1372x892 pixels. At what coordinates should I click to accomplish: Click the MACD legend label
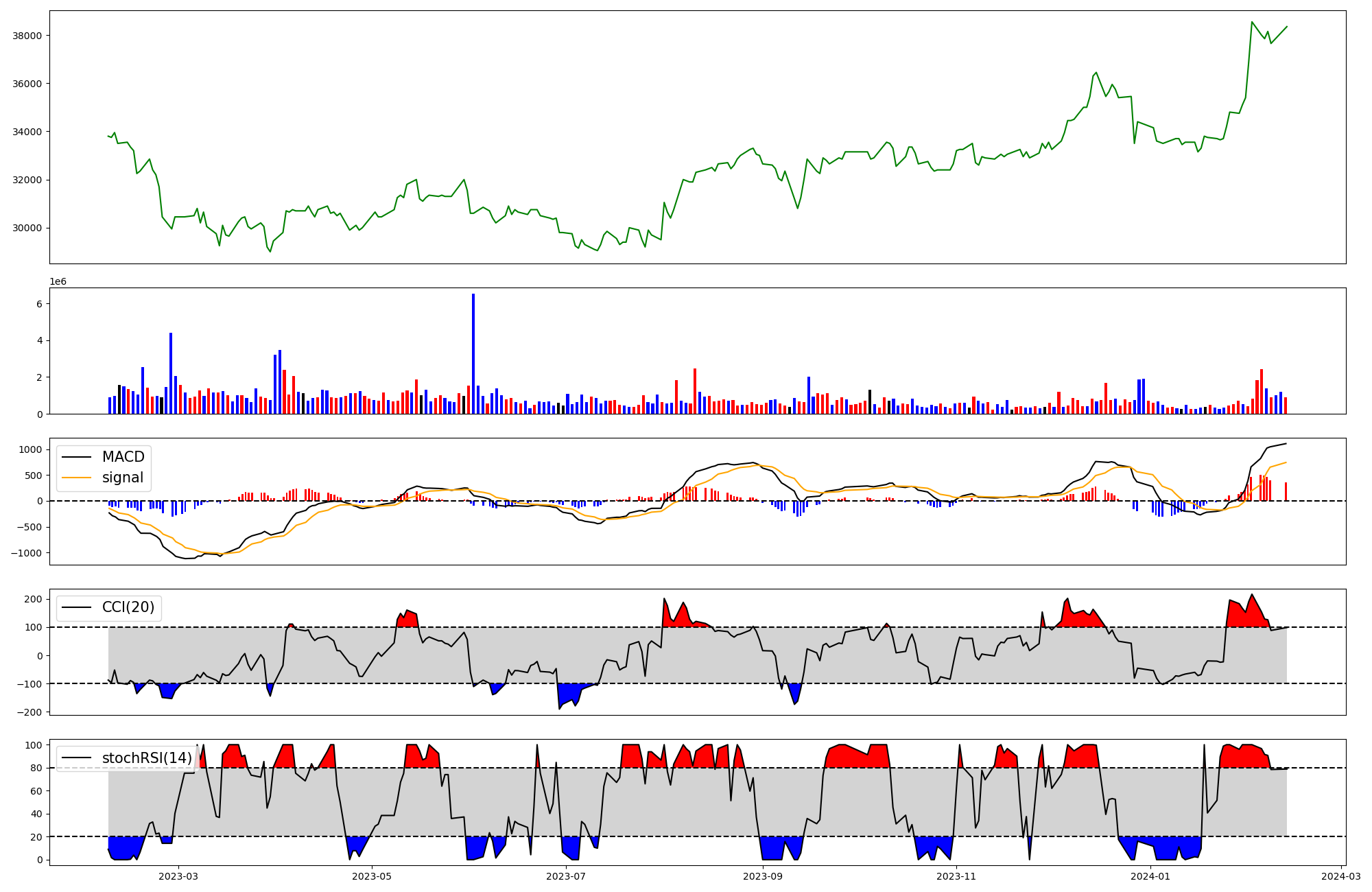123,457
